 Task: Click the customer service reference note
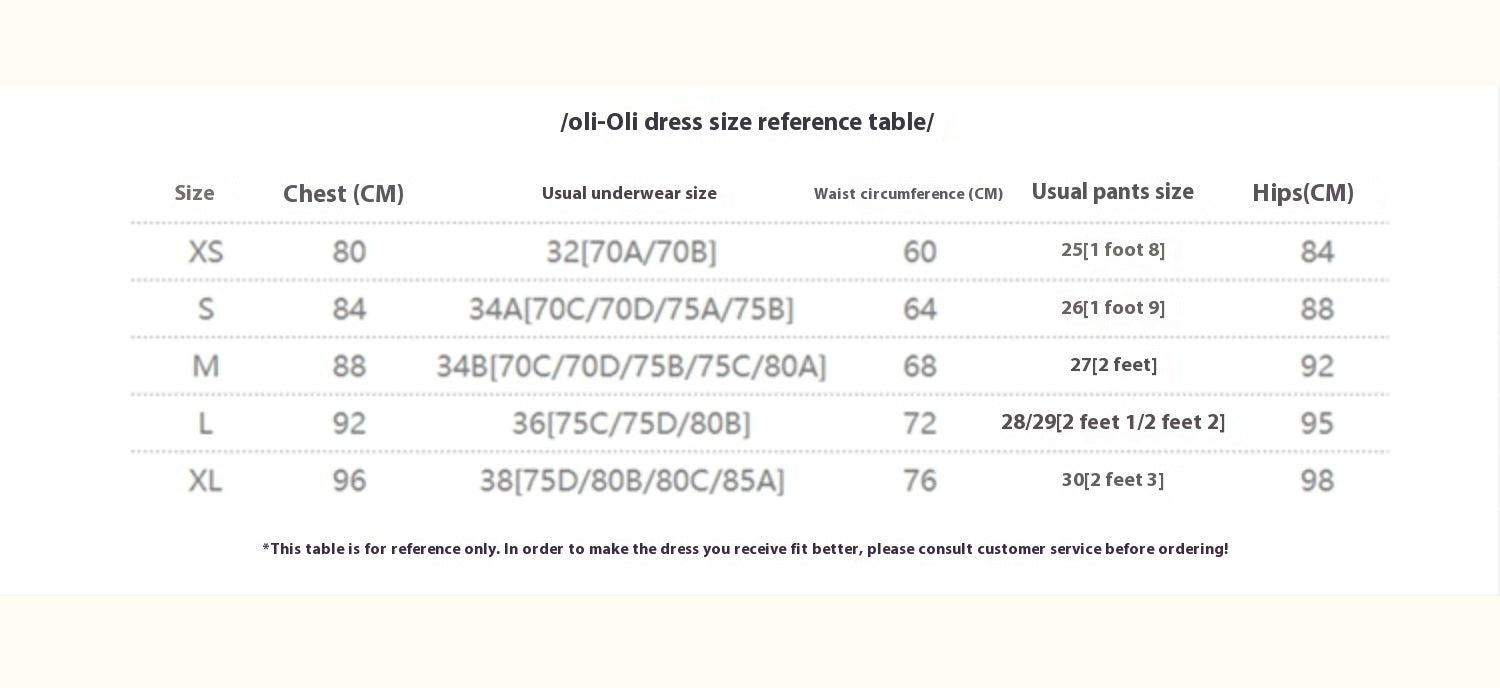click(x=745, y=549)
